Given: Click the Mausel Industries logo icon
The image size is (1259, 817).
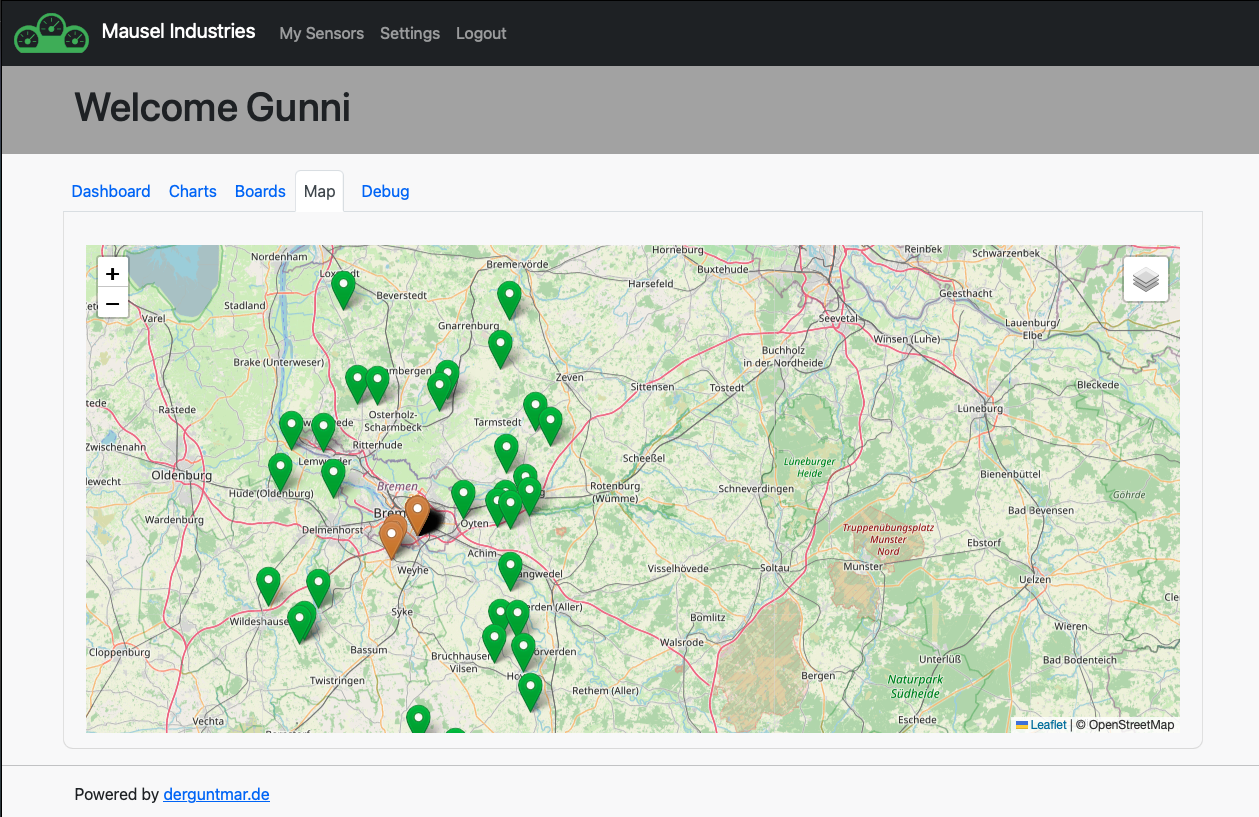Looking at the screenshot, I should point(50,32).
